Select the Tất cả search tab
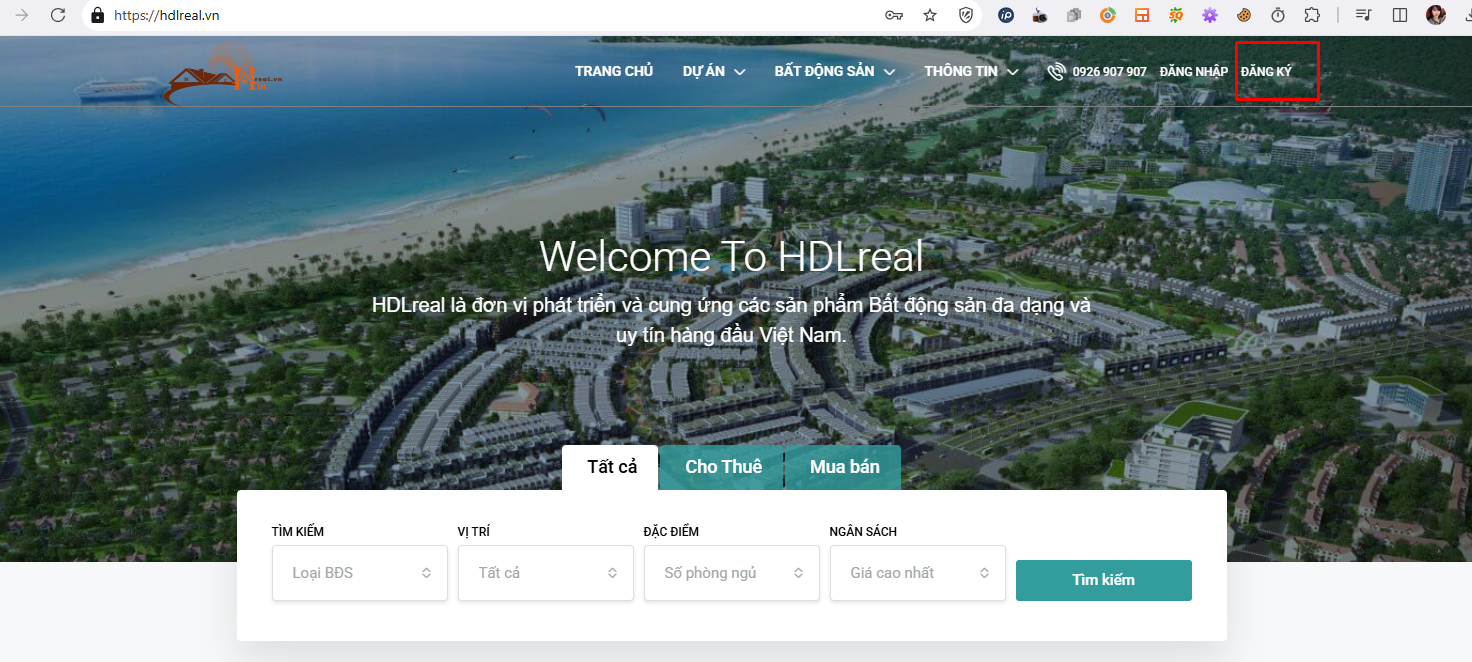Image resolution: width=1472 pixels, height=662 pixels. [x=610, y=467]
